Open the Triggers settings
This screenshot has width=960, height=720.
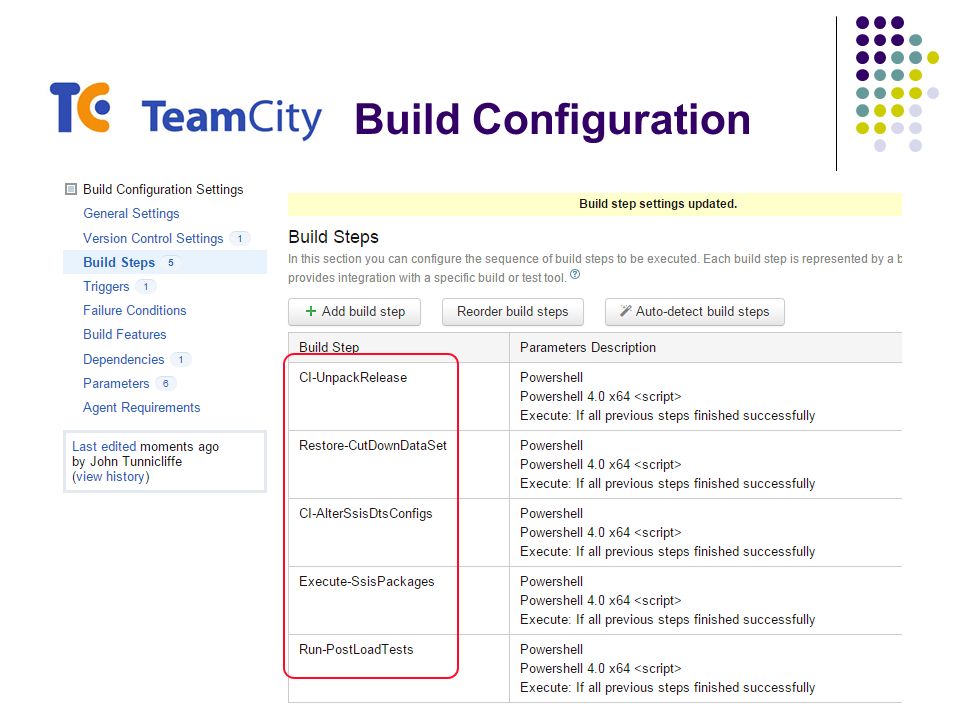[106, 287]
